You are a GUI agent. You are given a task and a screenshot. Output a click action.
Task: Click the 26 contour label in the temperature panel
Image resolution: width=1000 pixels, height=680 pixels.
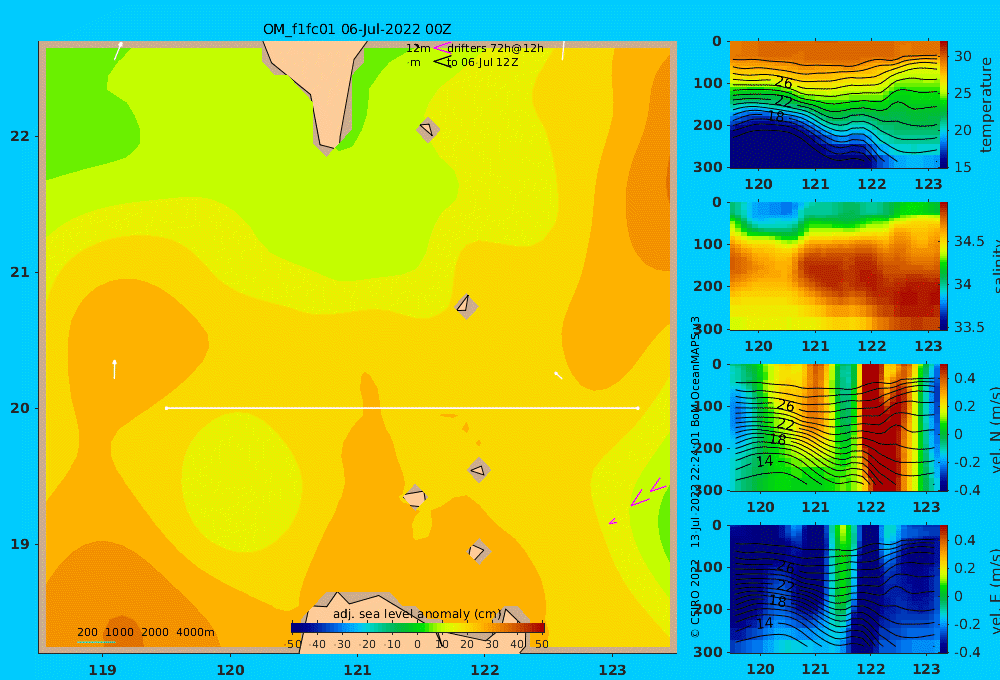tap(784, 83)
